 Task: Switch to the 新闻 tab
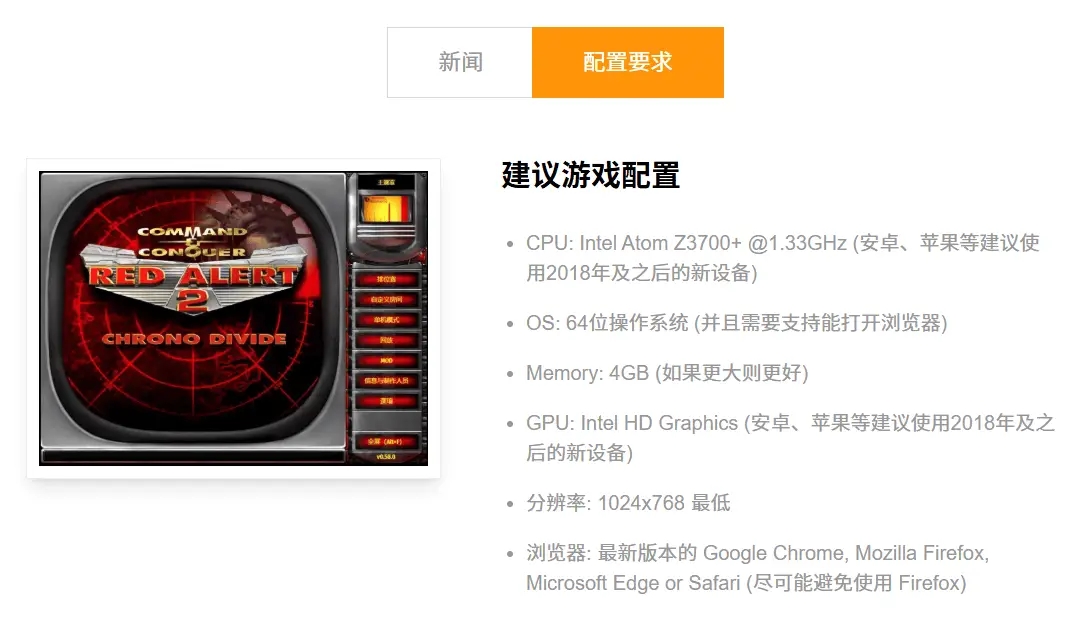click(x=459, y=62)
